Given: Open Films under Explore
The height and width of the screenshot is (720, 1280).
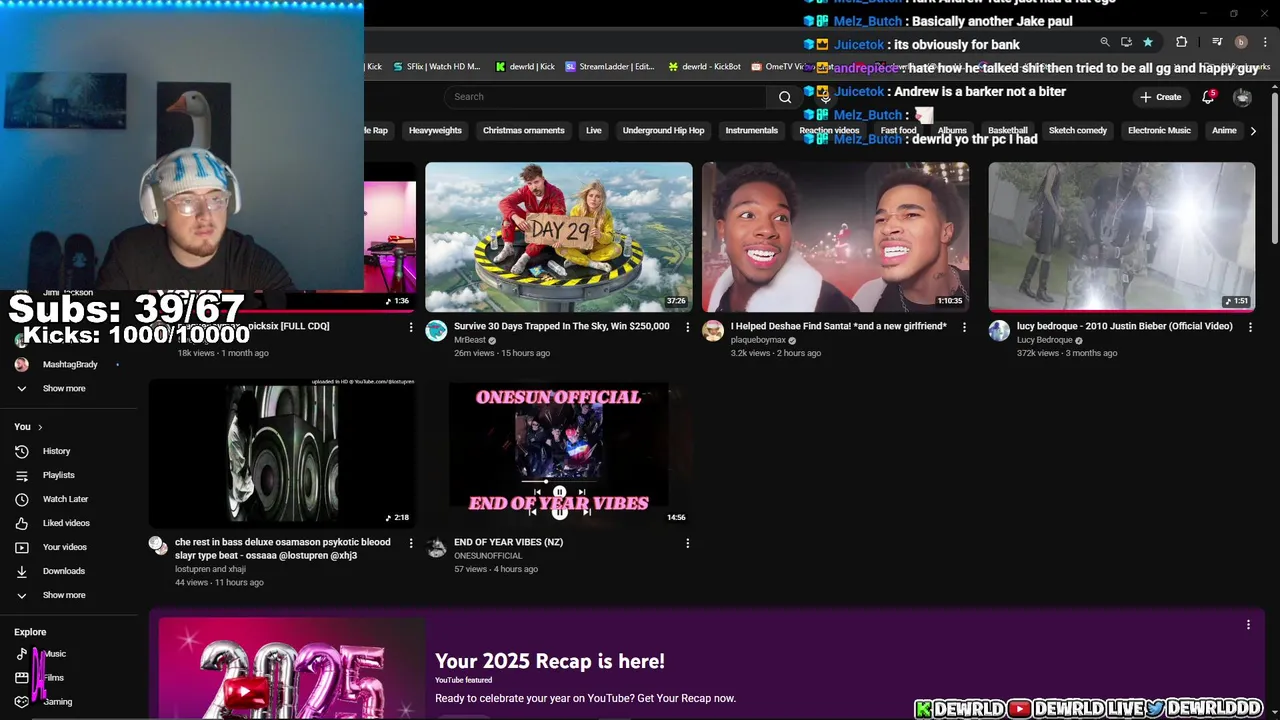Looking at the screenshot, I should (53, 678).
